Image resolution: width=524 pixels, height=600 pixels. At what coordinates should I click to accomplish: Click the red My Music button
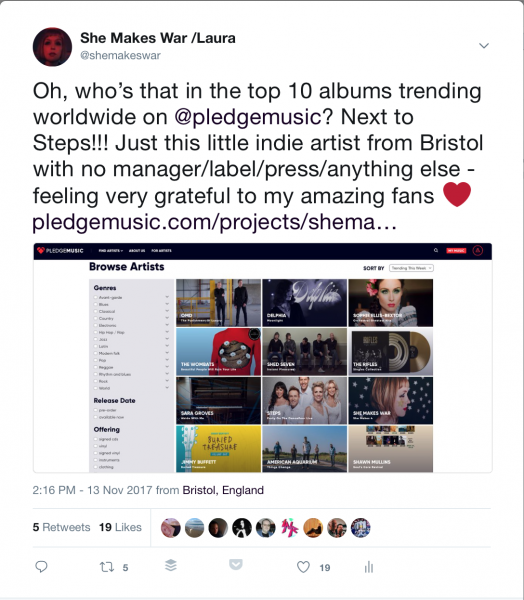456,251
